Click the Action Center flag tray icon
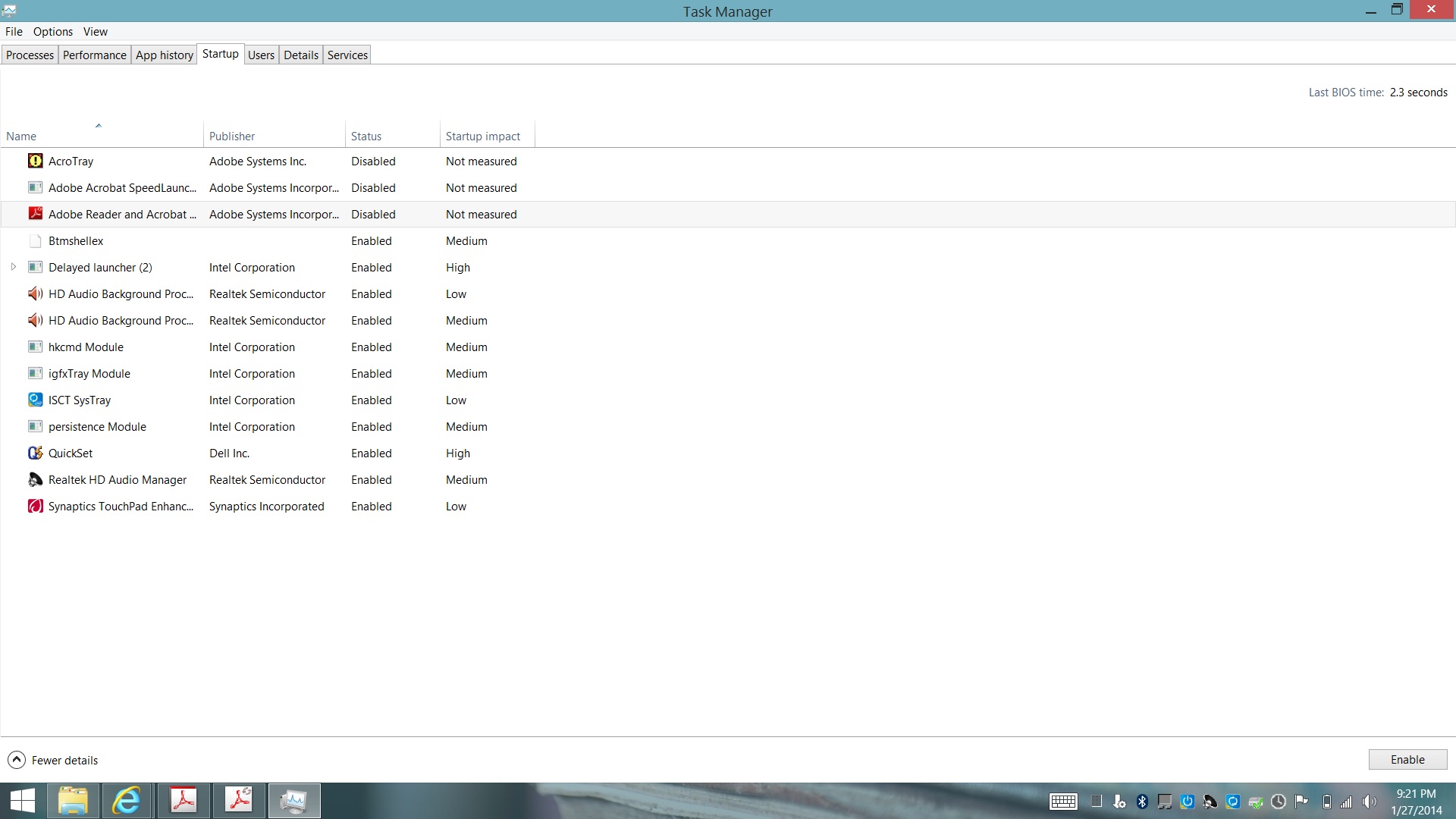 1301,802
